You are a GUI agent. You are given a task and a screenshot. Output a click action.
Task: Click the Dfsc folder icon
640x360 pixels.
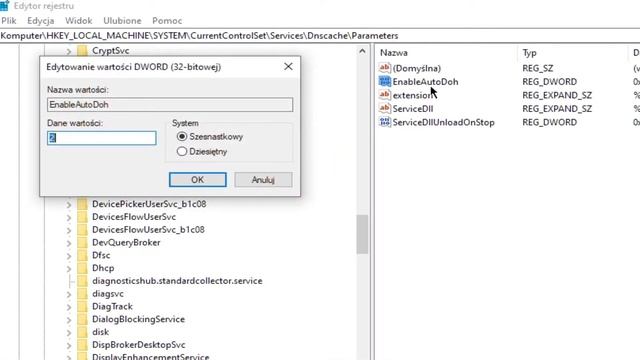(x=82, y=255)
